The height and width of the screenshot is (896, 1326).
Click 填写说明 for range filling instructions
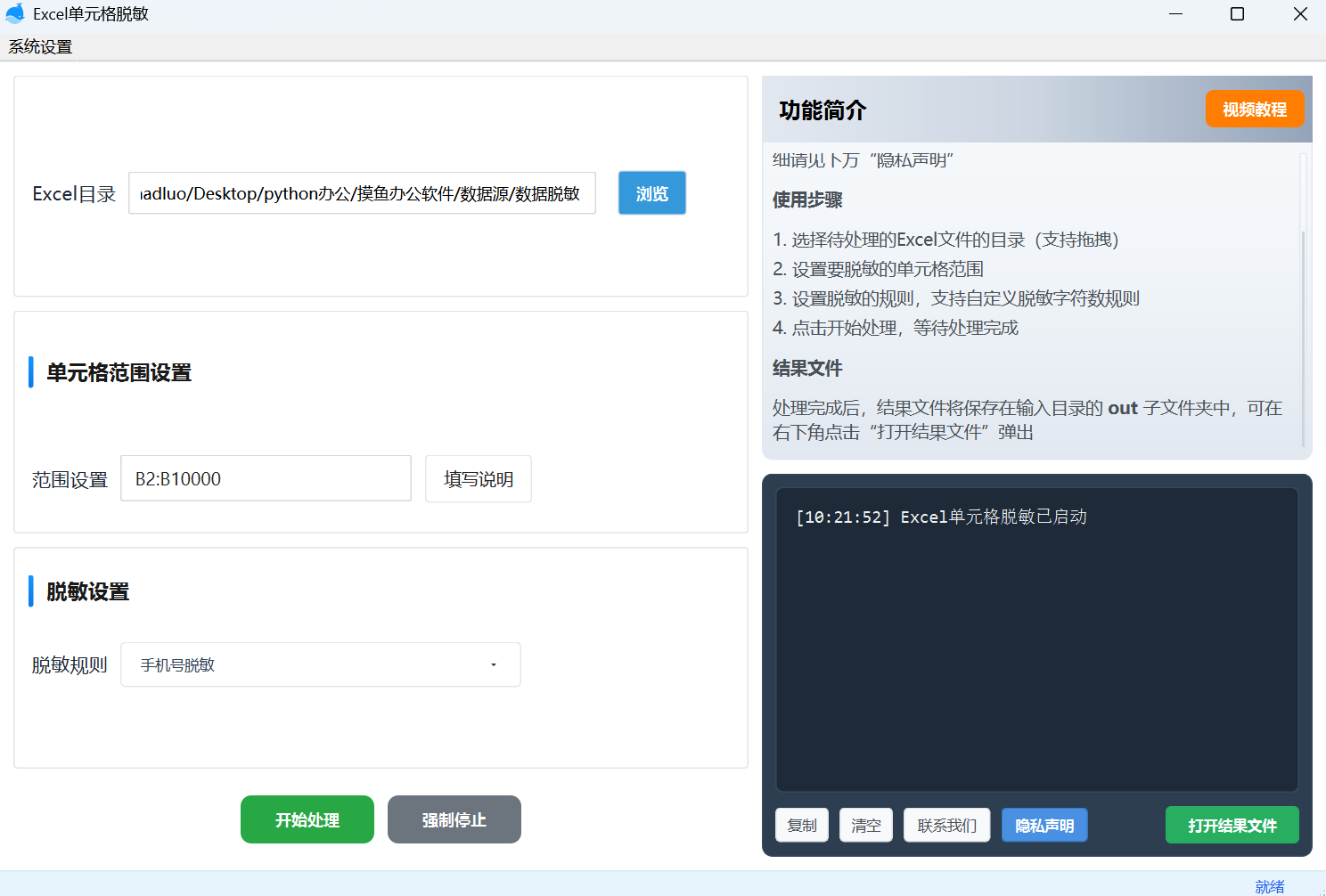pos(478,478)
